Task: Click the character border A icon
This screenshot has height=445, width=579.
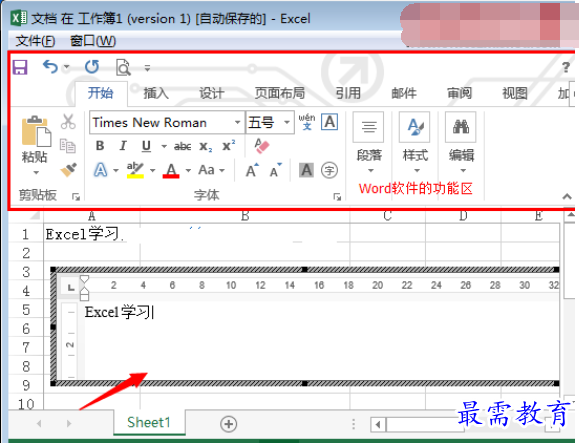Action: tap(329, 122)
